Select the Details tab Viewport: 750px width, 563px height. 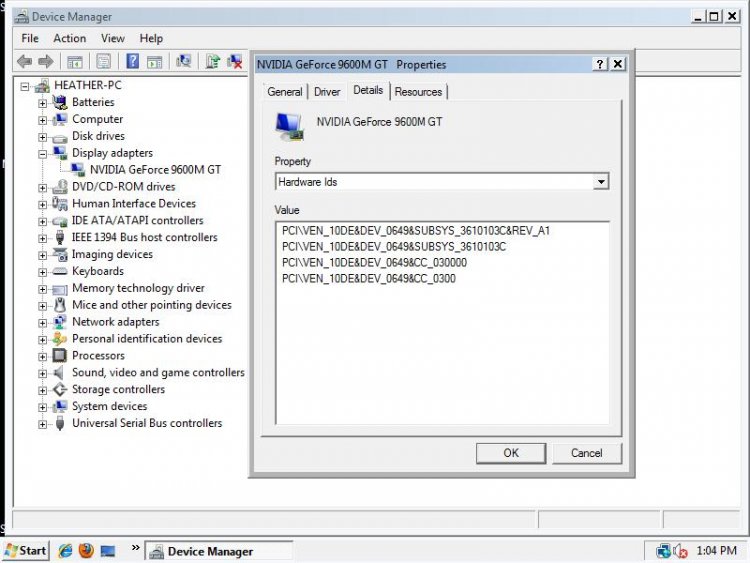[x=368, y=90]
